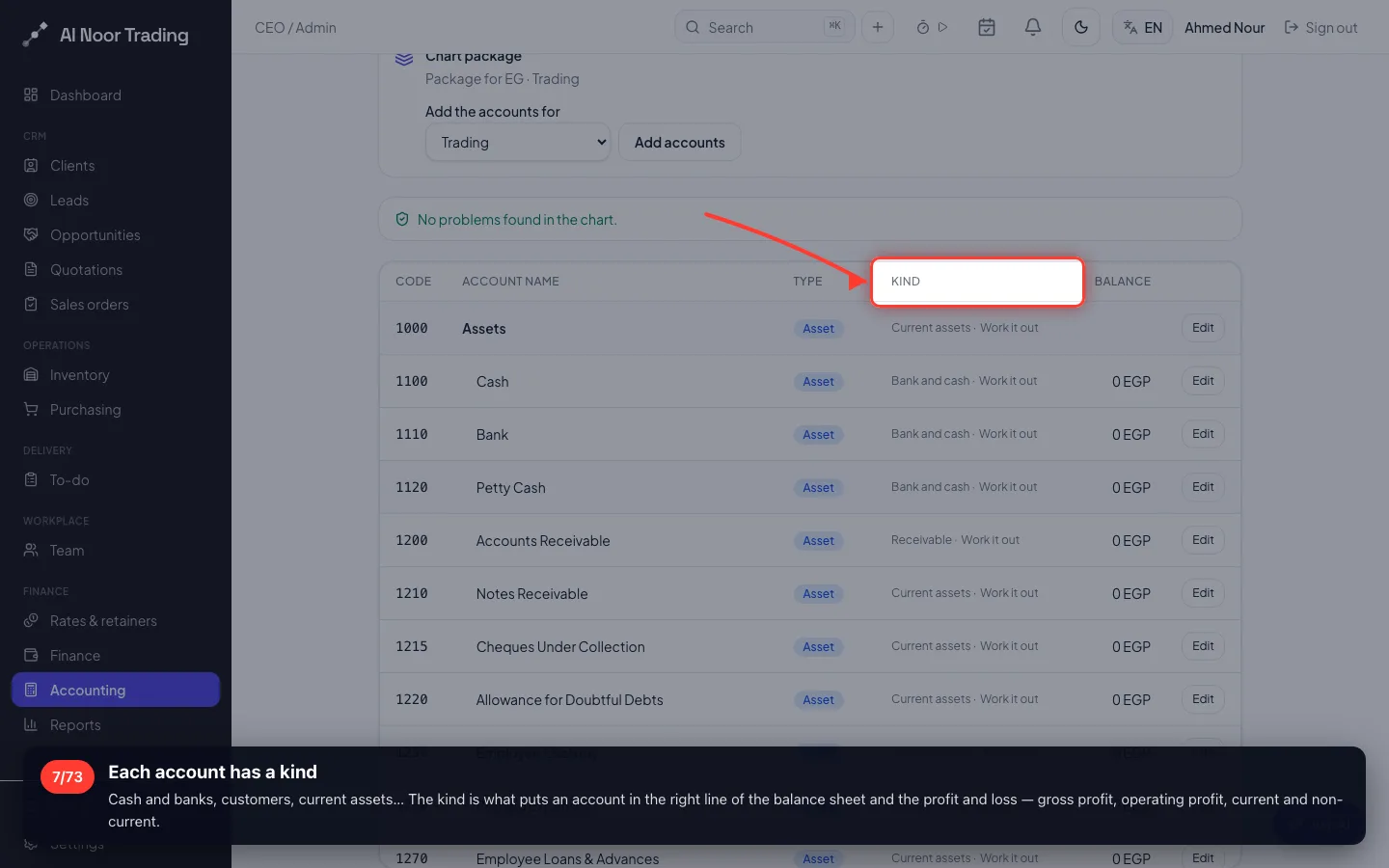Image resolution: width=1389 pixels, height=868 pixels.
Task: Click the Asset badge in Cash row
Action: [x=818, y=381]
